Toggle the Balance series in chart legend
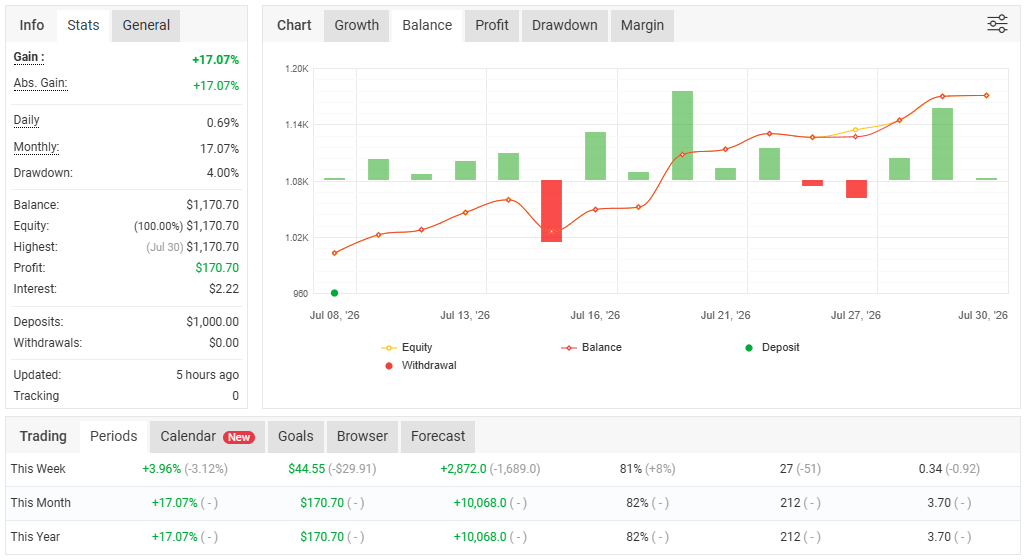The height and width of the screenshot is (560, 1026). point(591,347)
